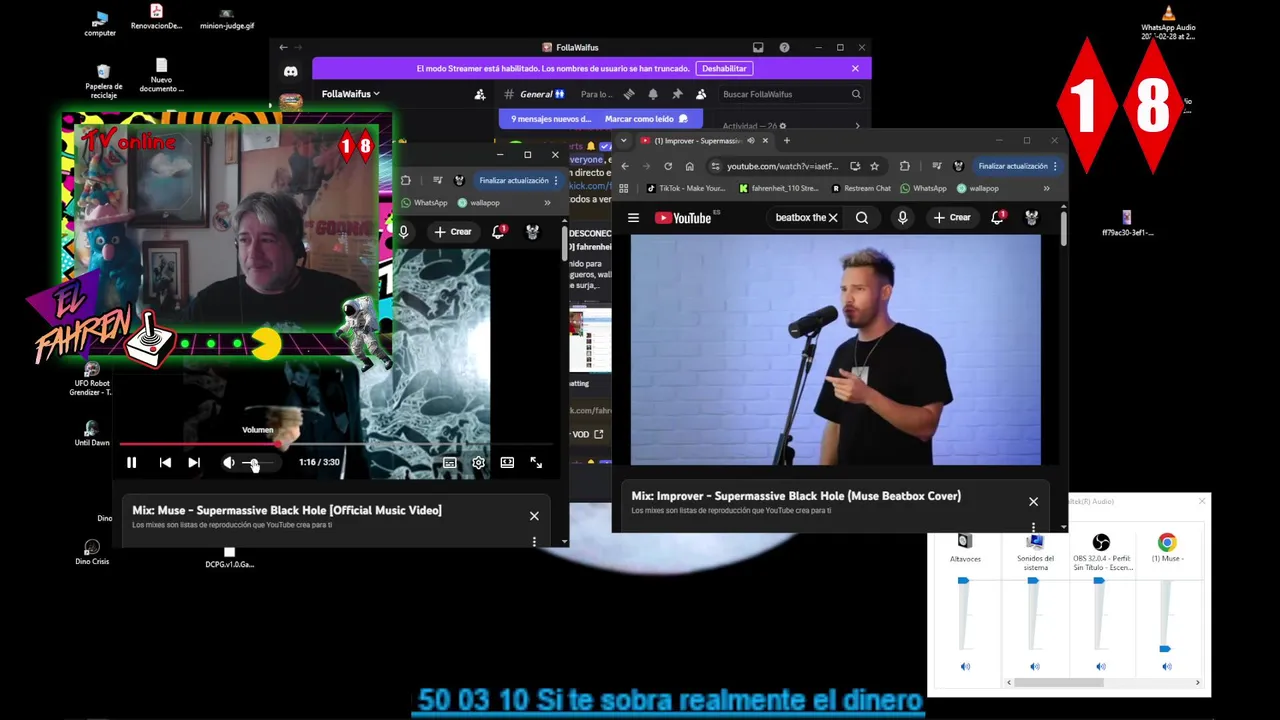Image resolution: width=1280 pixels, height=720 pixels.
Task: Skip to next video in left player
Action: [x=194, y=462]
